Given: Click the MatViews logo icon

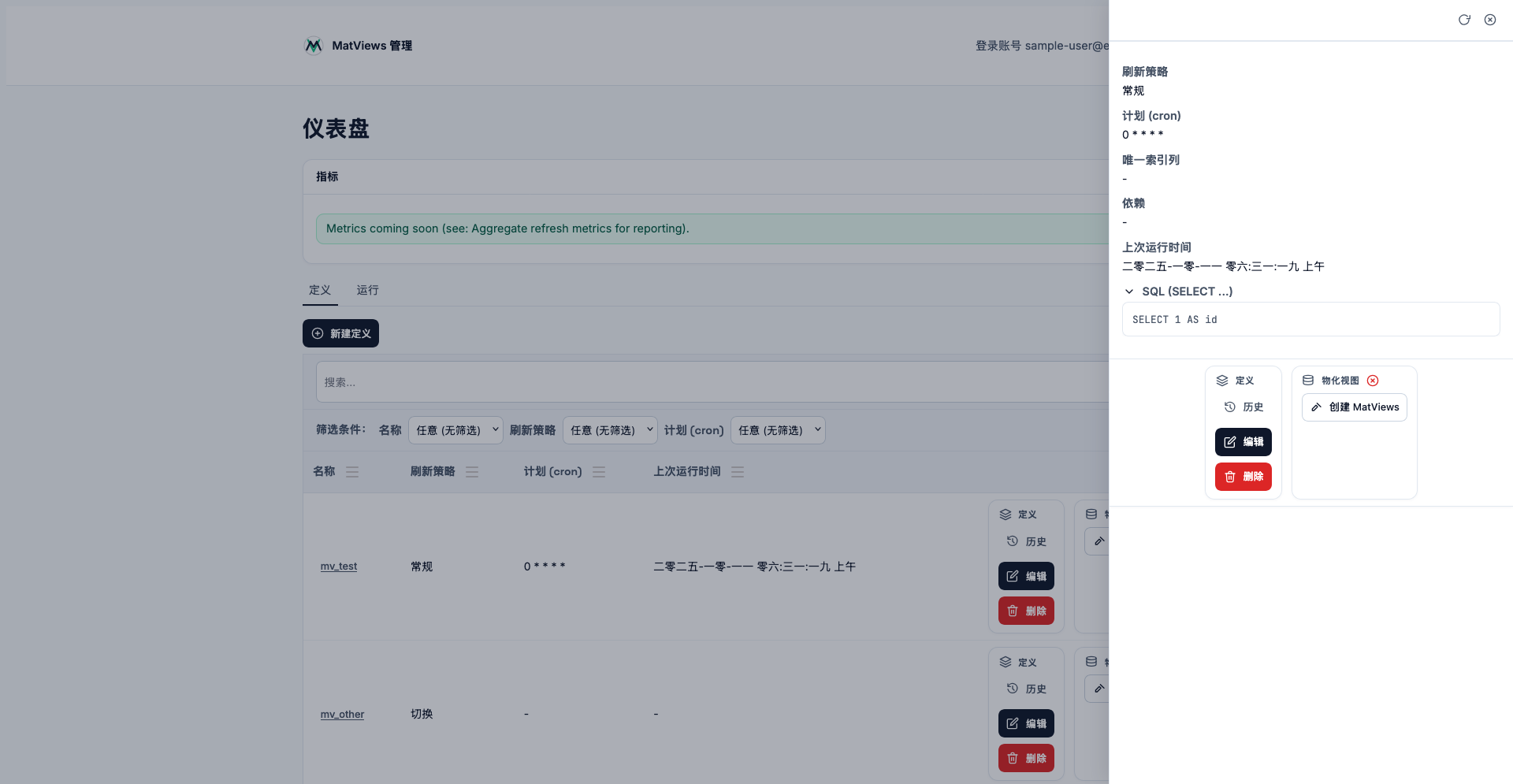Looking at the screenshot, I should (314, 46).
